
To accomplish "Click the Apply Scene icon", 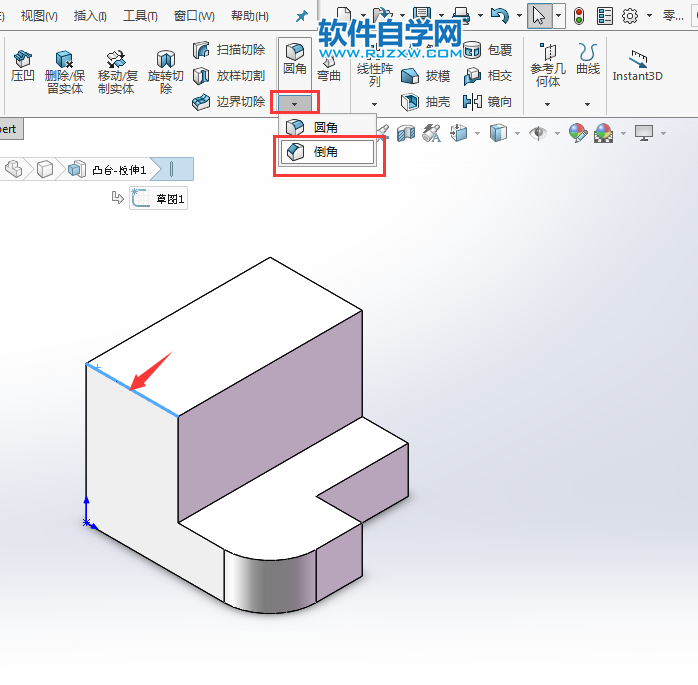I will click(x=604, y=133).
